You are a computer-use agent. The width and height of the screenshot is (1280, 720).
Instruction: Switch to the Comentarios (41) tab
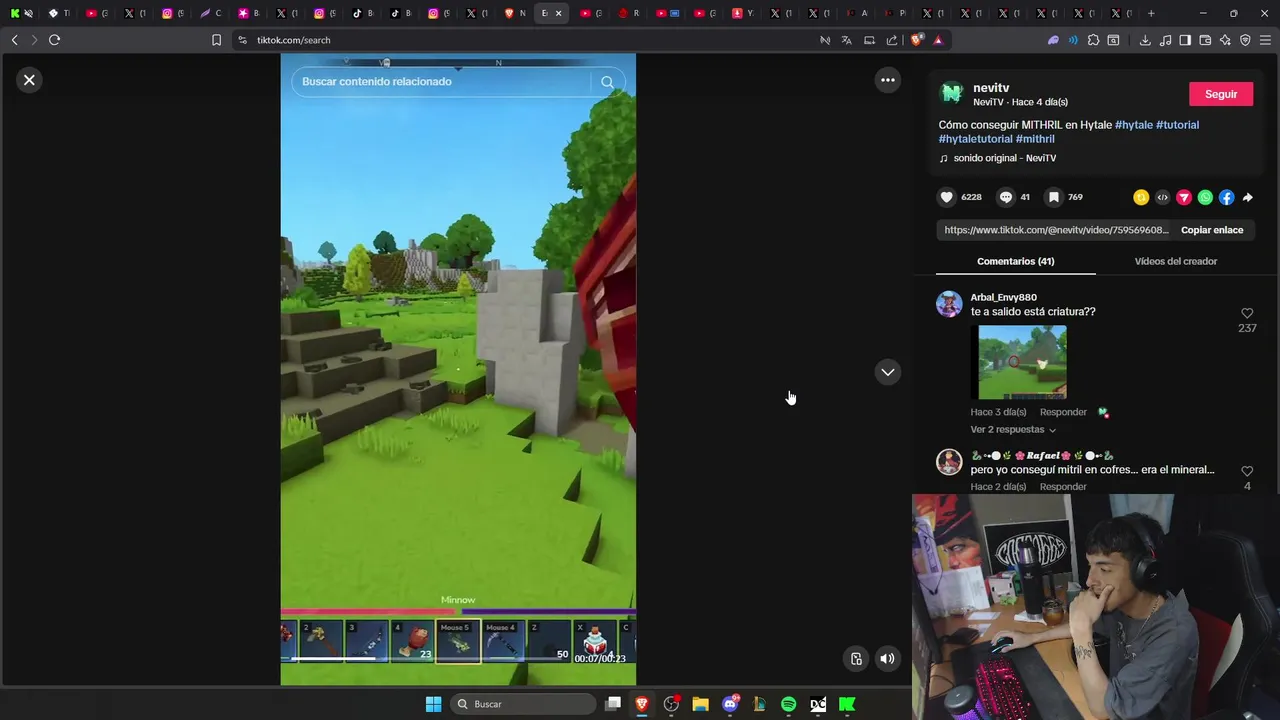click(1015, 261)
